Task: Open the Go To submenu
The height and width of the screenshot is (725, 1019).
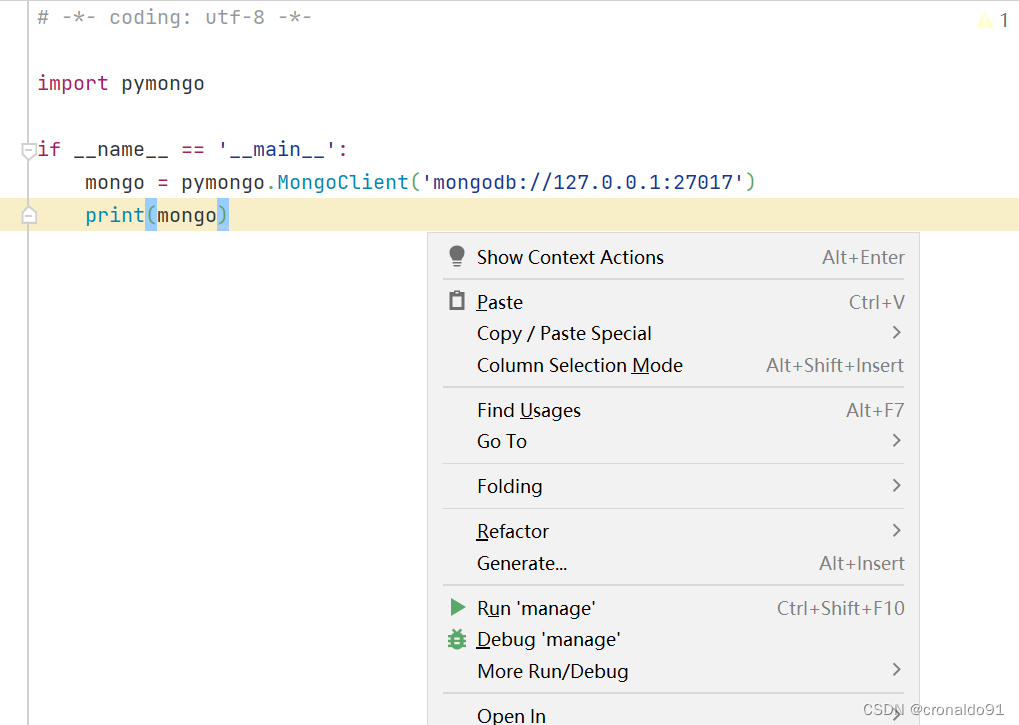Action: [x=673, y=441]
